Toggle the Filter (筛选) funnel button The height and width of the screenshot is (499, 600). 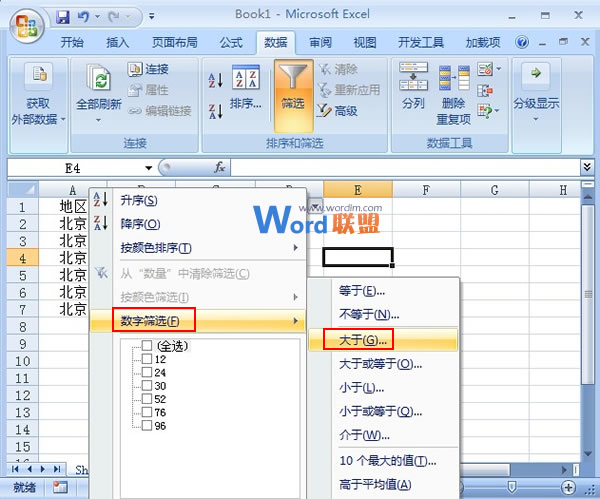tap(293, 96)
